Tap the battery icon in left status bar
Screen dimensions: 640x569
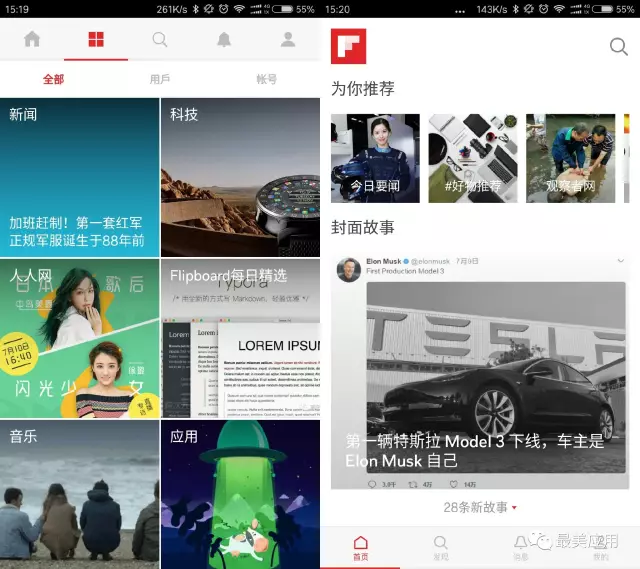(282, 9)
